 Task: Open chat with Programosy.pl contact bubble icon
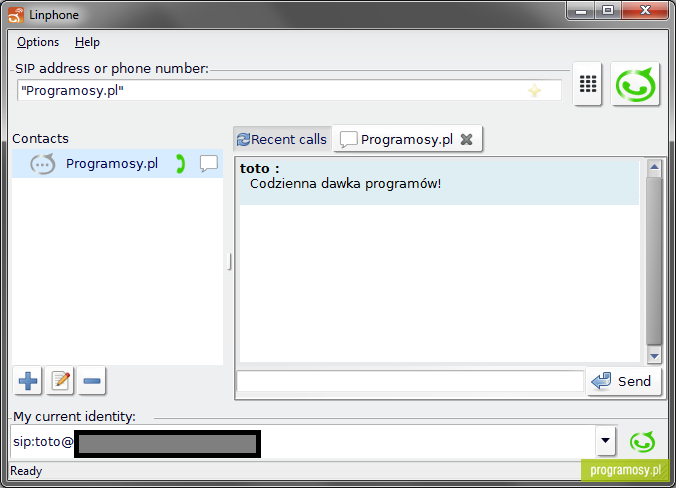(209, 164)
